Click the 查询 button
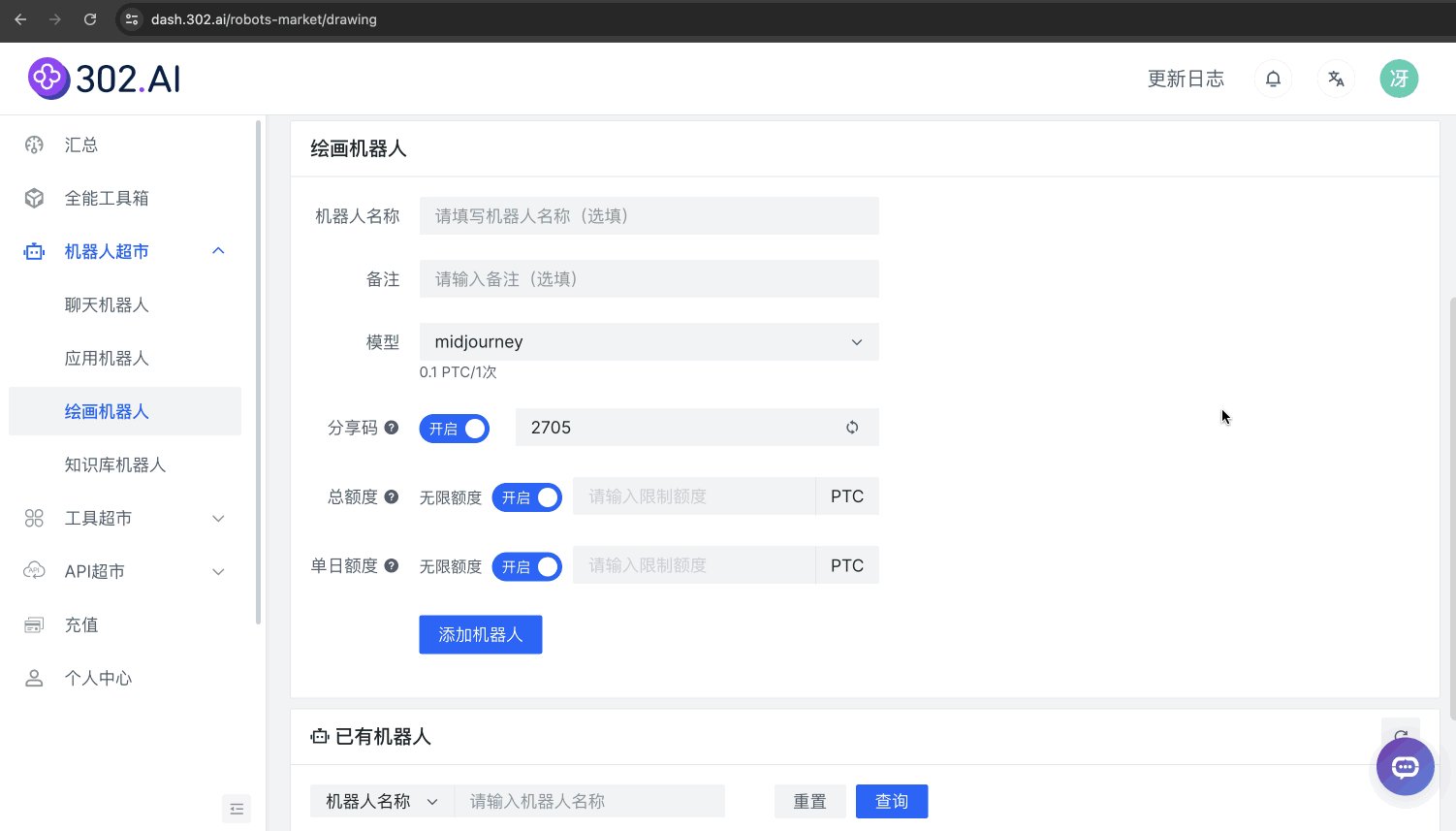This screenshot has width=1456, height=831. pos(892,801)
